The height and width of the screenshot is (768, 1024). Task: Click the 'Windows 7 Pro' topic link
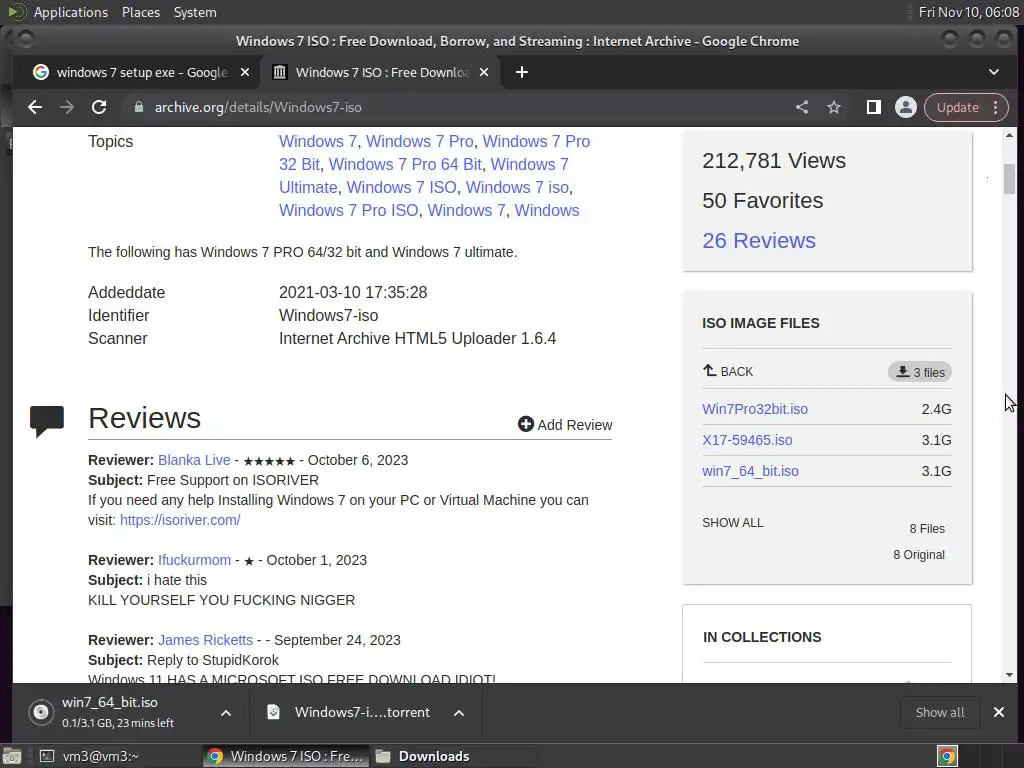pos(419,142)
